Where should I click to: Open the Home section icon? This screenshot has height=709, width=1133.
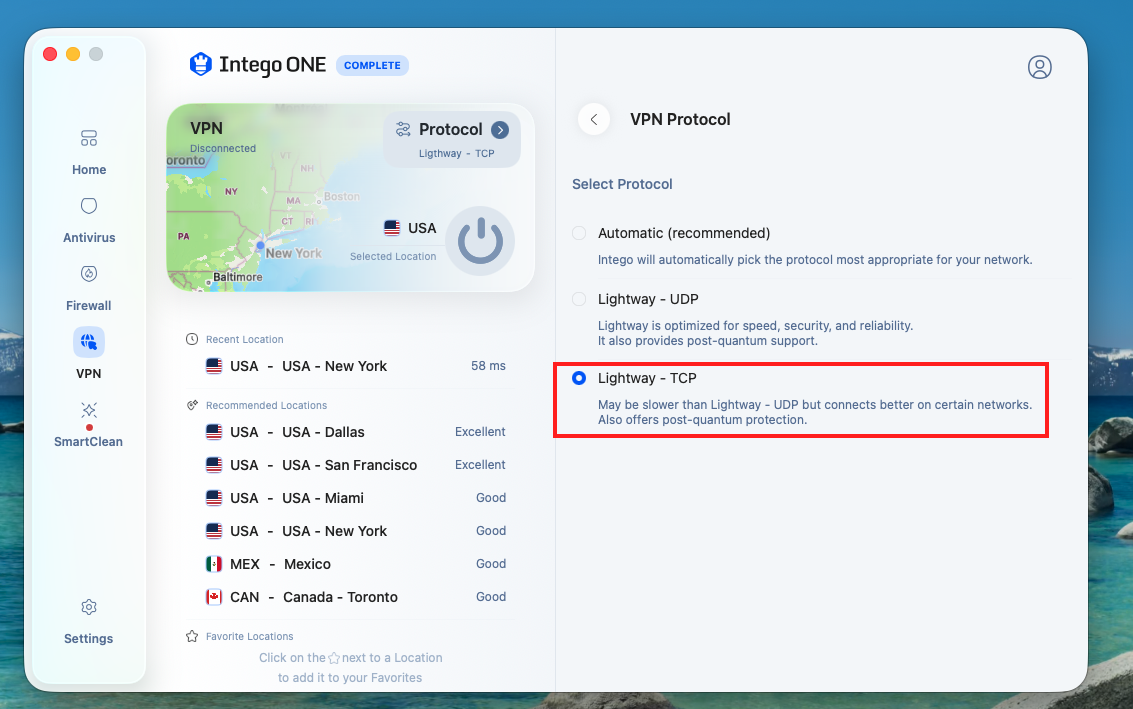tap(89, 138)
